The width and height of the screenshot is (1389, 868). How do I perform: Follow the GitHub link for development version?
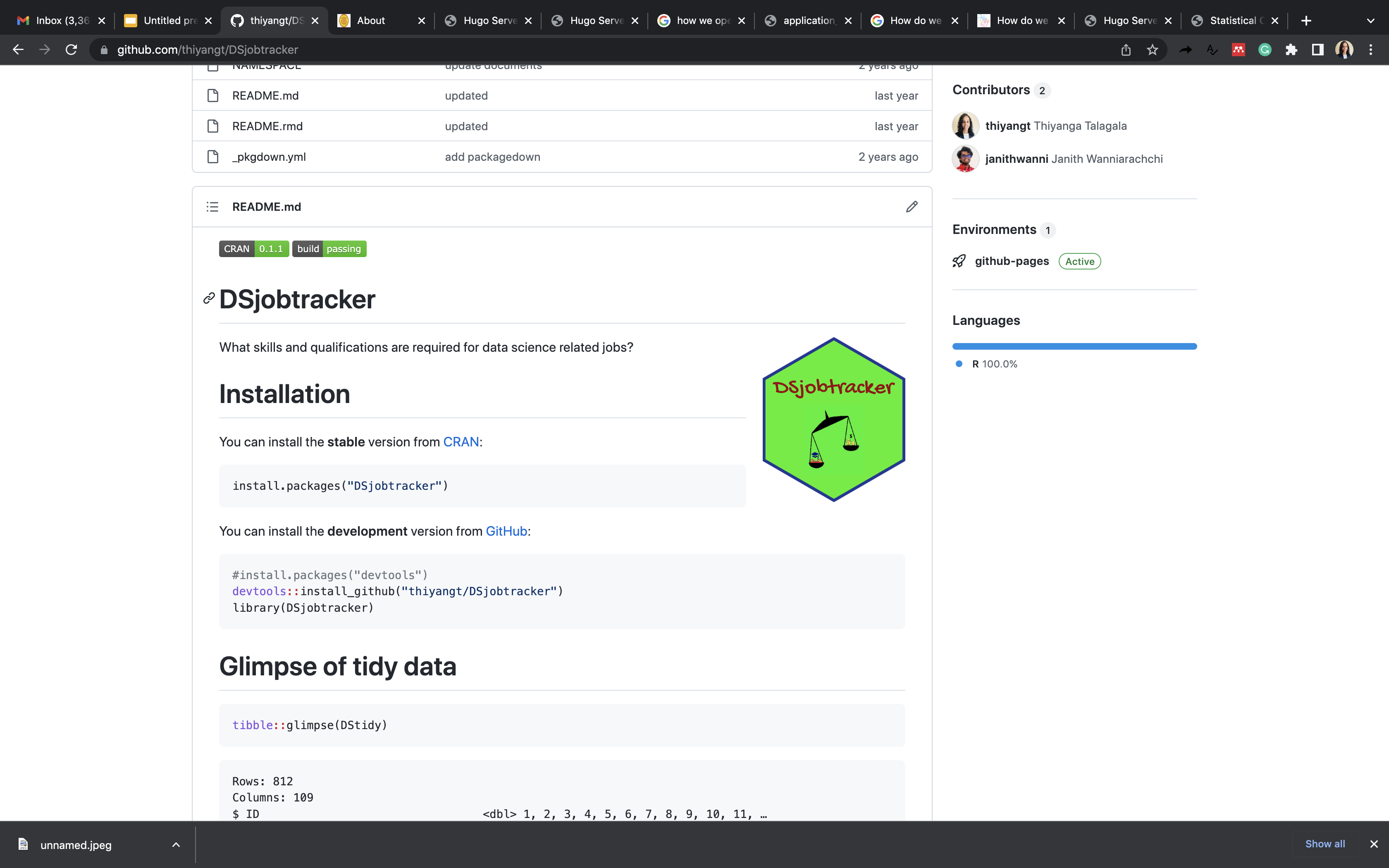506,531
